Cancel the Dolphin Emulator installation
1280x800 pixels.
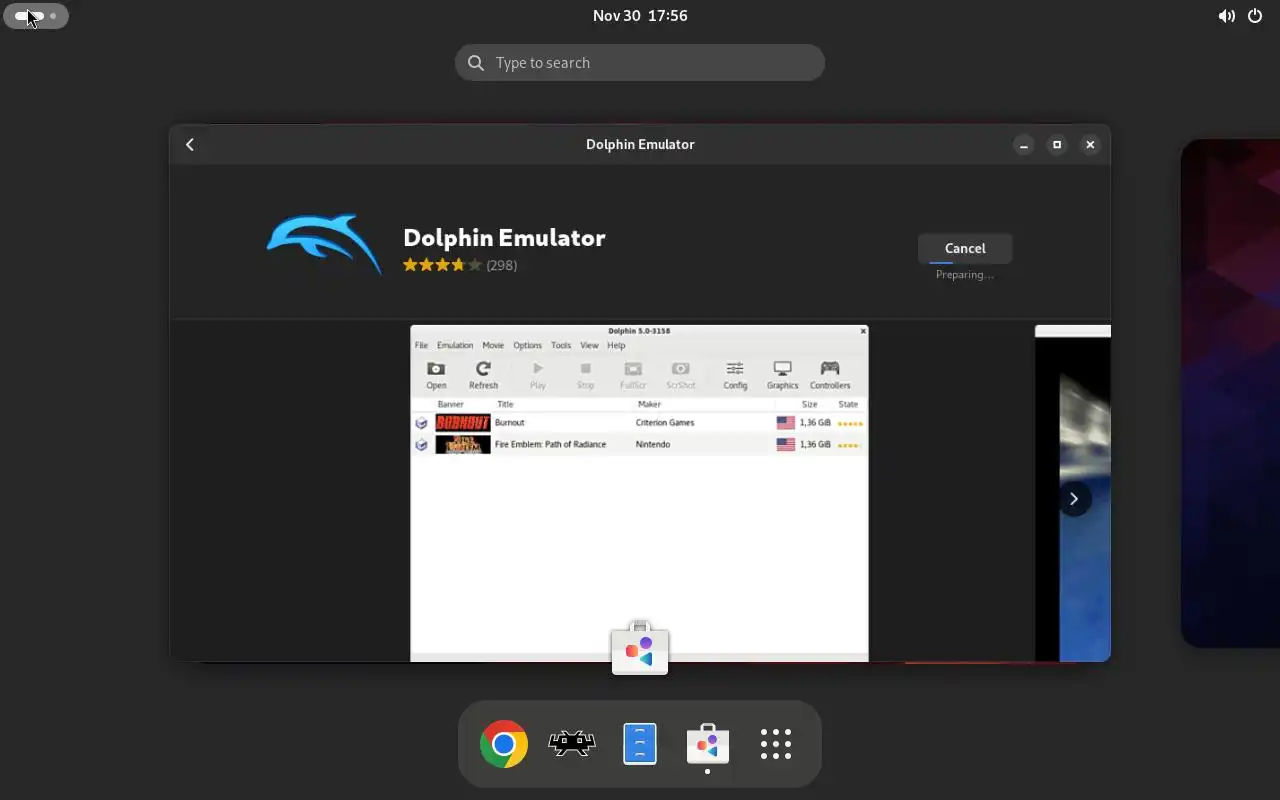point(965,248)
